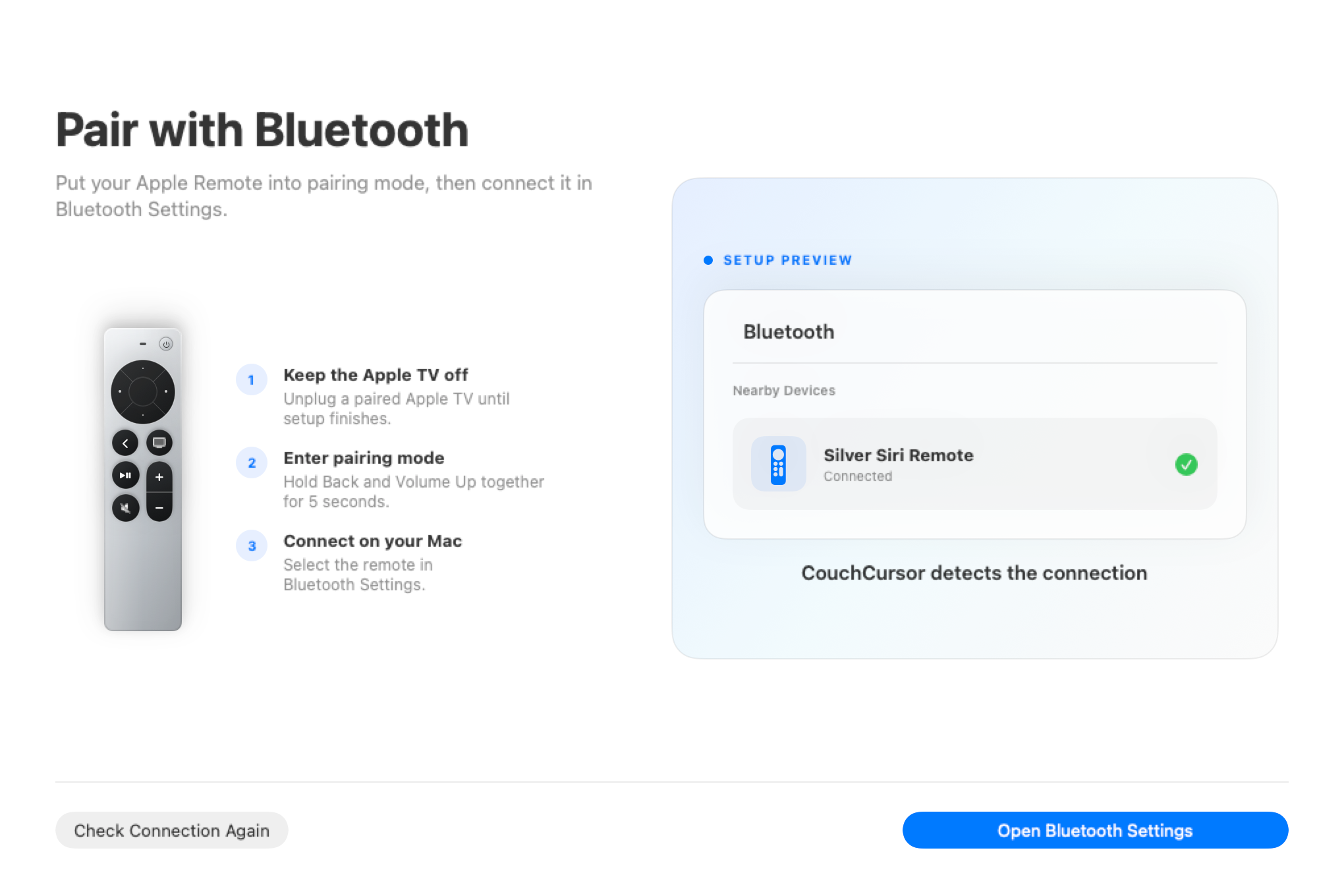This screenshot has width=1344, height=896.
Task: Click the step 3 number badge
Action: pyautogui.click(x=251, y=546)
